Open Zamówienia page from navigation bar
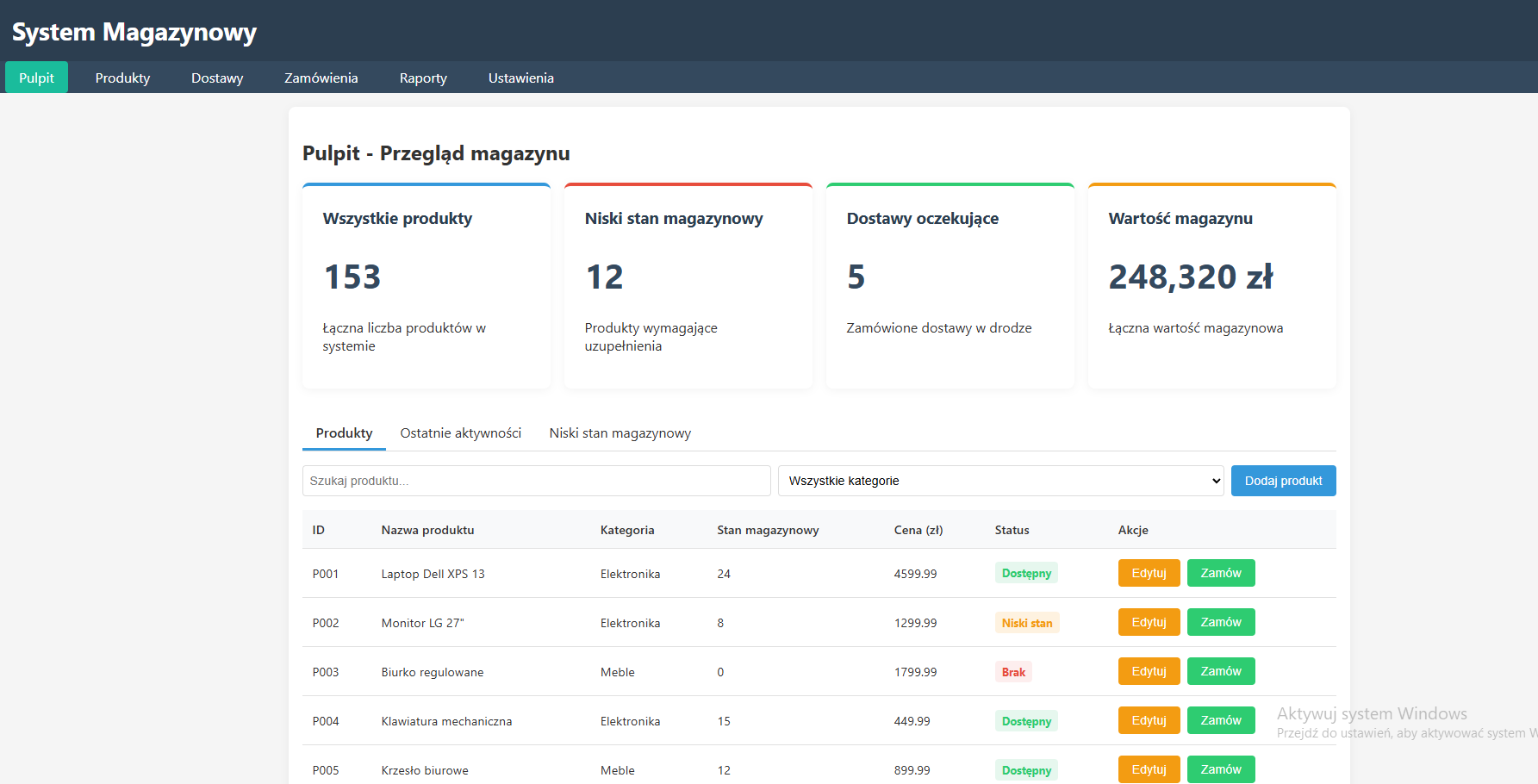 pos(321,78)
